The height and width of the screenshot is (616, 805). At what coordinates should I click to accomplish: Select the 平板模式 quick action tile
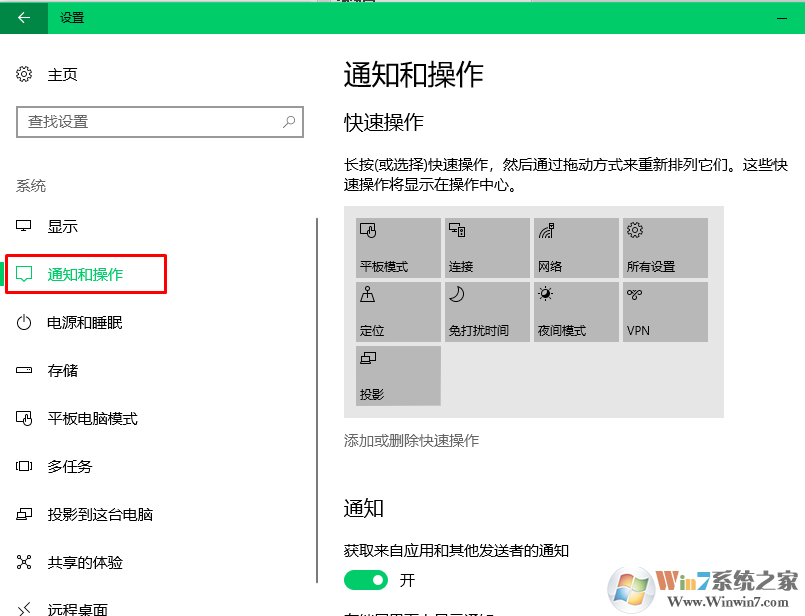click(398, 247)
